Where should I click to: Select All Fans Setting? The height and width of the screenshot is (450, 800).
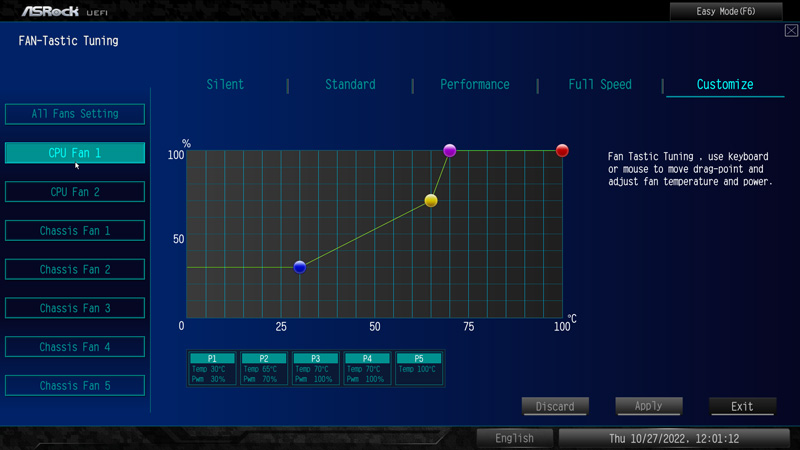click(75, 114)
